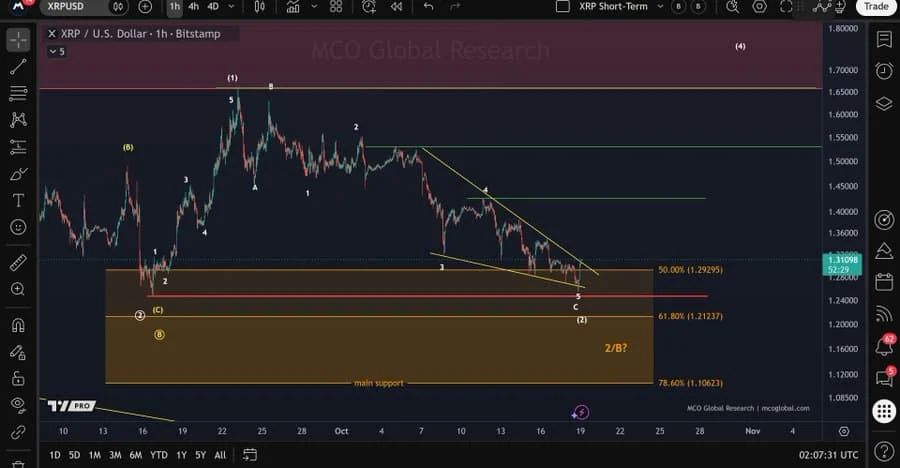
Task: Open notifications bell with 62 badge
Action: tap(884, 346)
